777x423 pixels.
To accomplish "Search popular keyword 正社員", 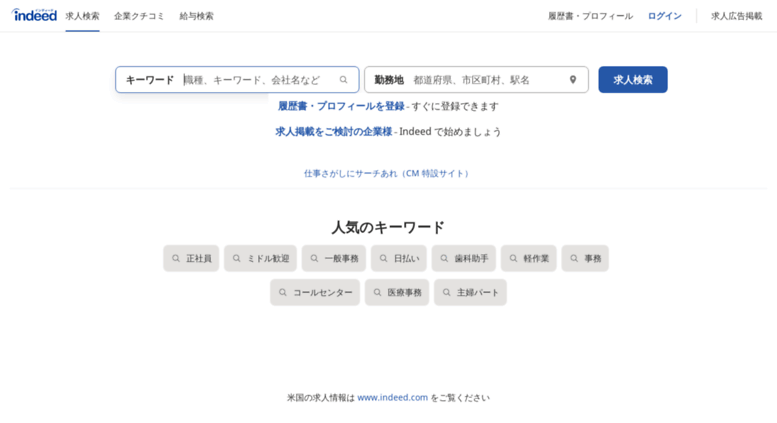I will click(x=191, y=258).
